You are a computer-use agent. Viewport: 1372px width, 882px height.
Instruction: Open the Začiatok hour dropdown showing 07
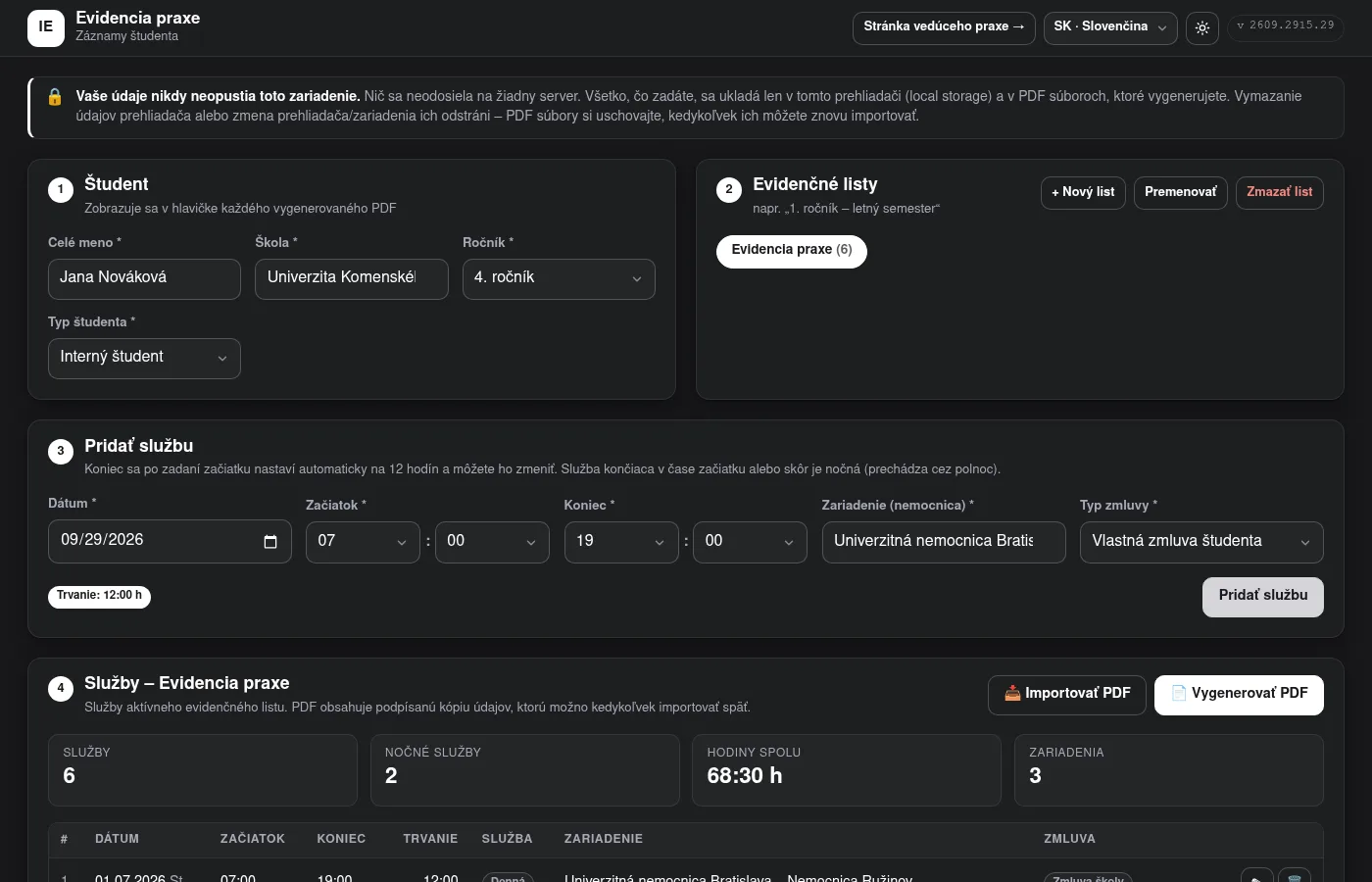point(363,542)
